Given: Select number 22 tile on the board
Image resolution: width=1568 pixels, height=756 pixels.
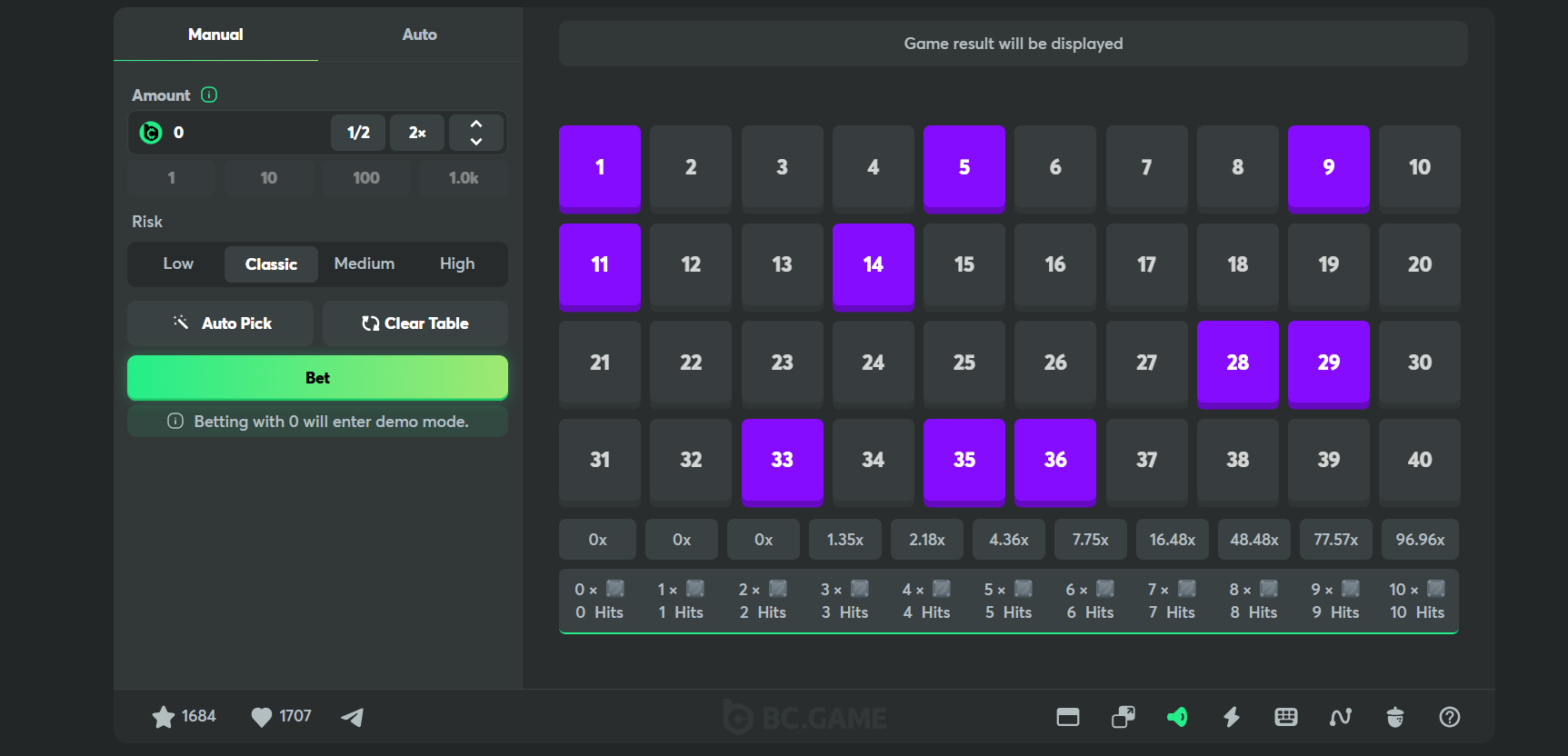Looking at the screenshot, I should 691,363.
